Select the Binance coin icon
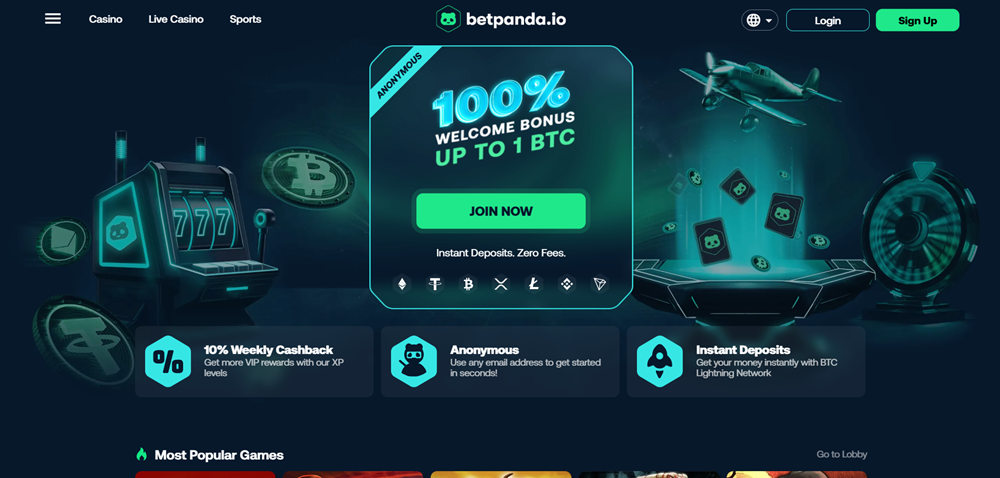Image resolution: width=1000 pixels, height=478 pixels. point(567,284)
